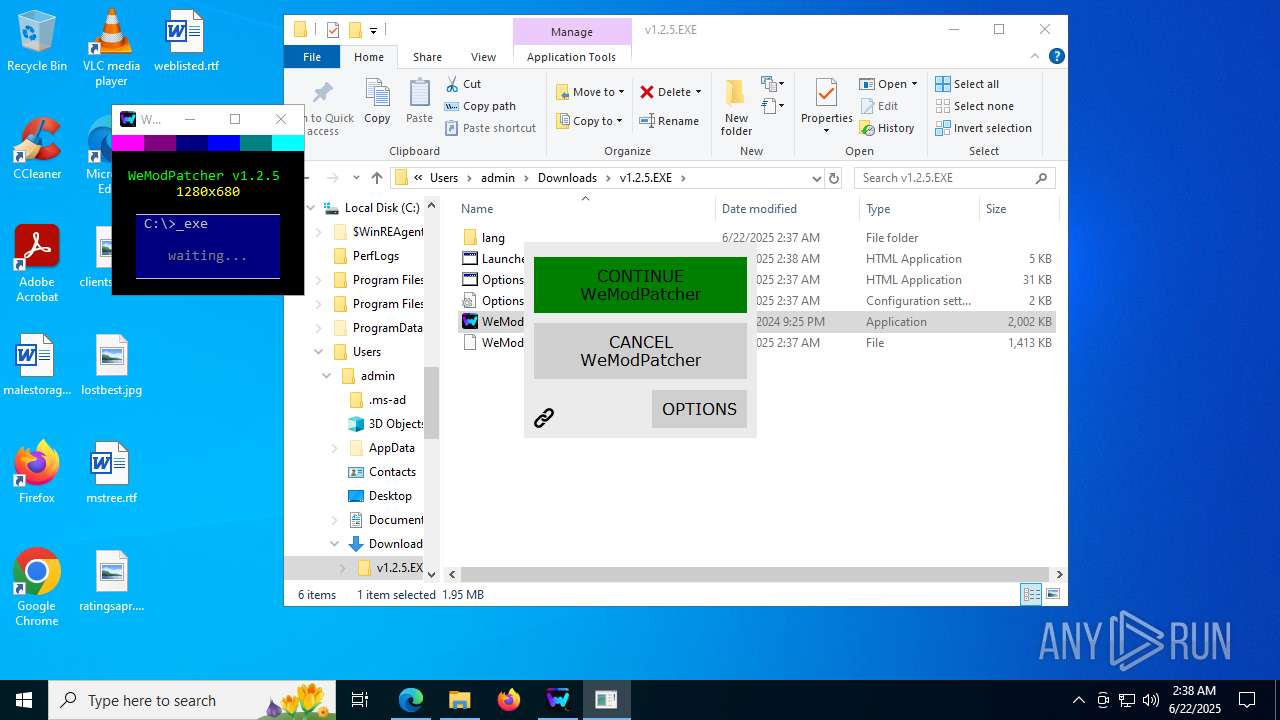Open VLC media player desktop icon

coord(111,48)
